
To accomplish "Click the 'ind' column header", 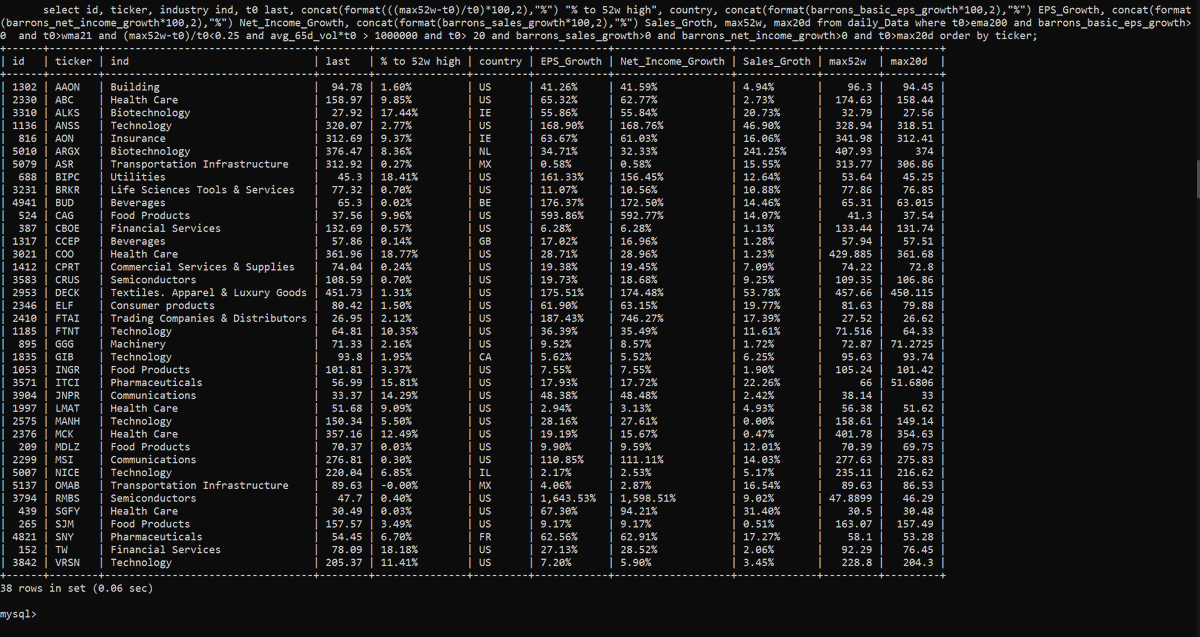I will pyautogui.click(x=120, y=61).
